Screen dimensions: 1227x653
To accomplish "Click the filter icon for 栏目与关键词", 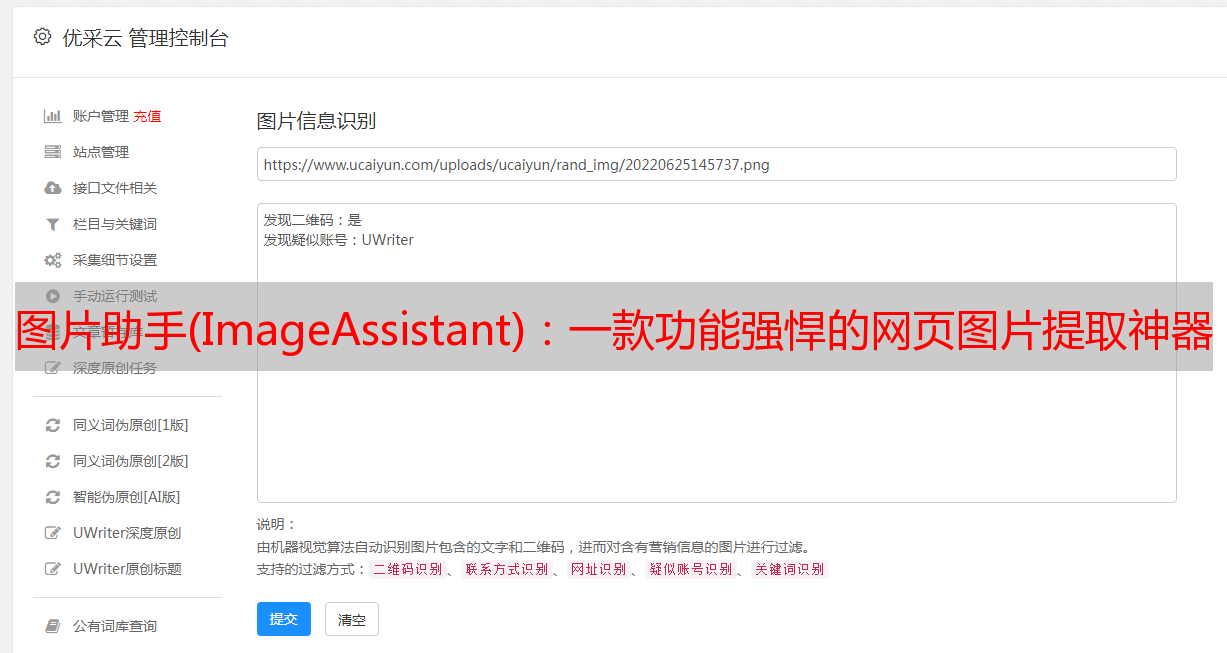I will point(53,224).
